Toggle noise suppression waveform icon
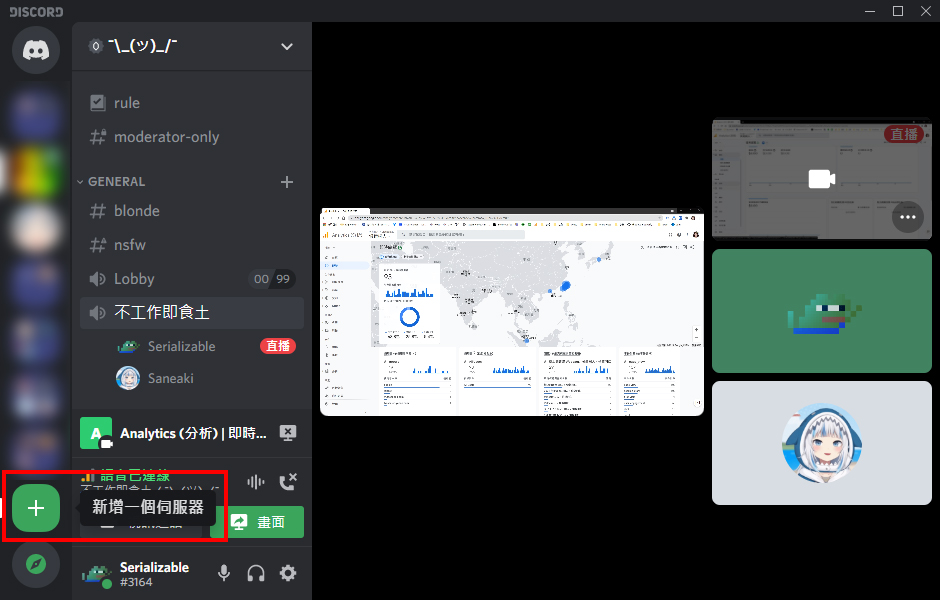Screen dimensions: 940x600 click(x=256, y=482)
